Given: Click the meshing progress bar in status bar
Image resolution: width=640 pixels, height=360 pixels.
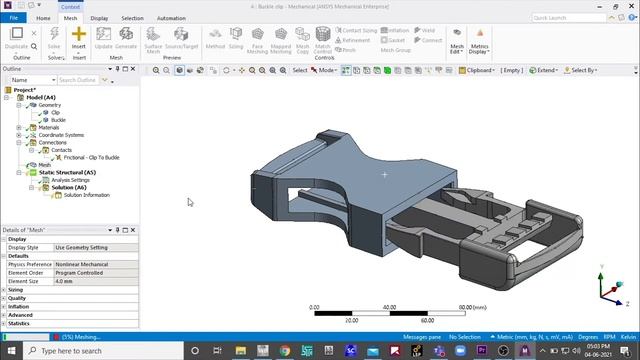Looking at the screenshot, I should click(x=26, y=337).
